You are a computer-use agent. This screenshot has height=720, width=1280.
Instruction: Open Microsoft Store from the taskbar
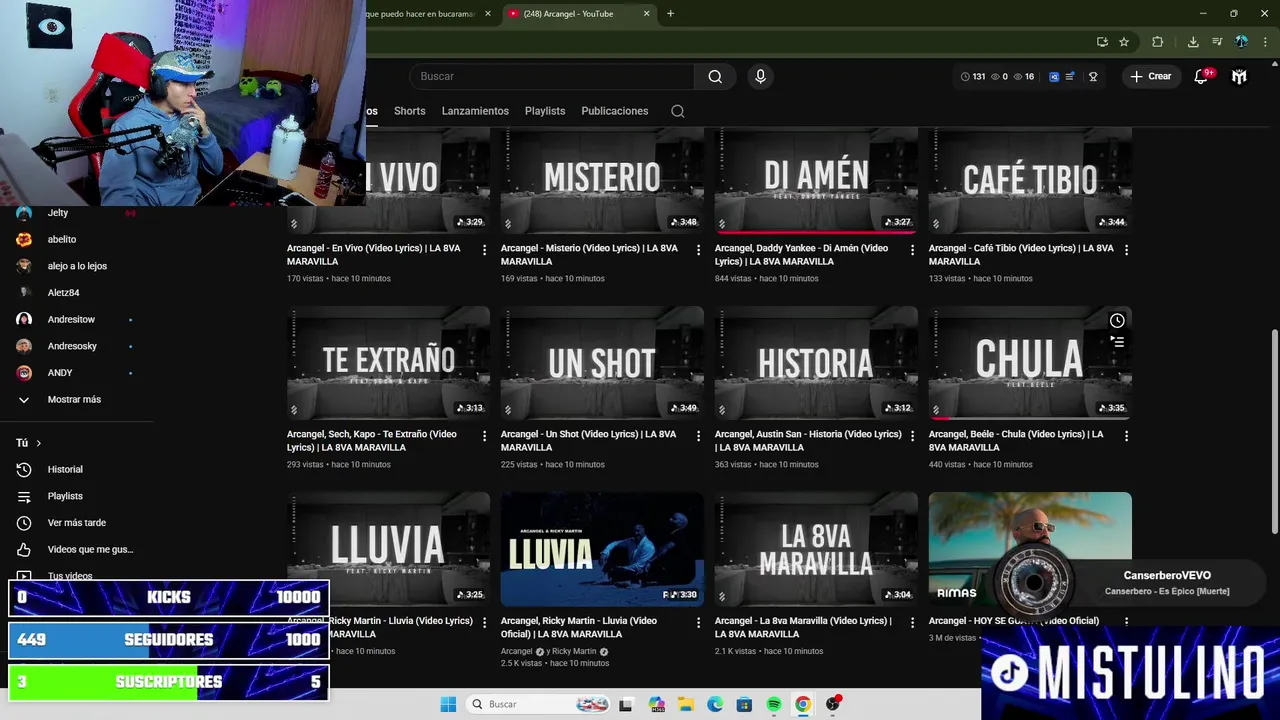point(744,704)
